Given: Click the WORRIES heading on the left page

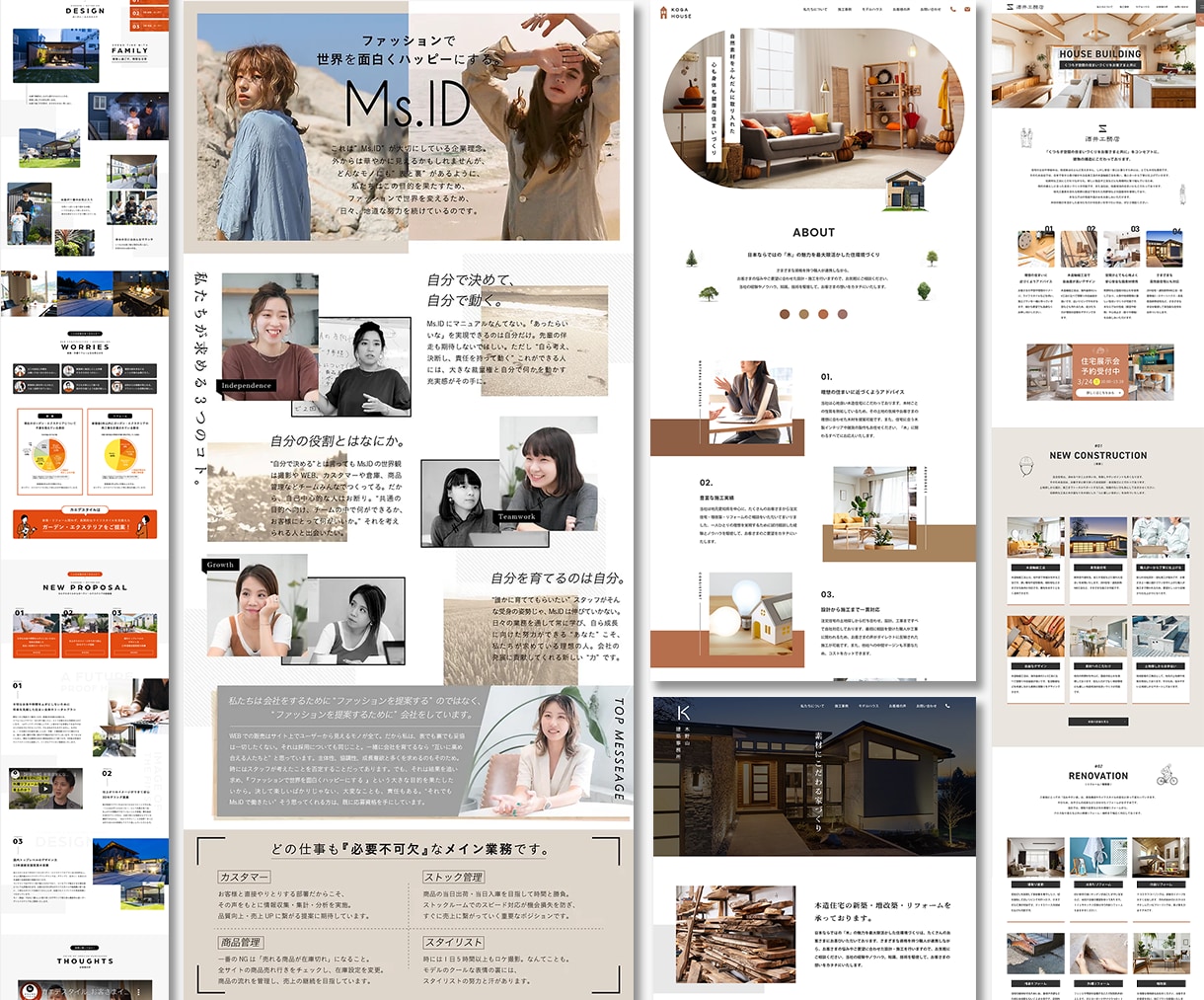Looking at the screenshot, I should (85, 347).
